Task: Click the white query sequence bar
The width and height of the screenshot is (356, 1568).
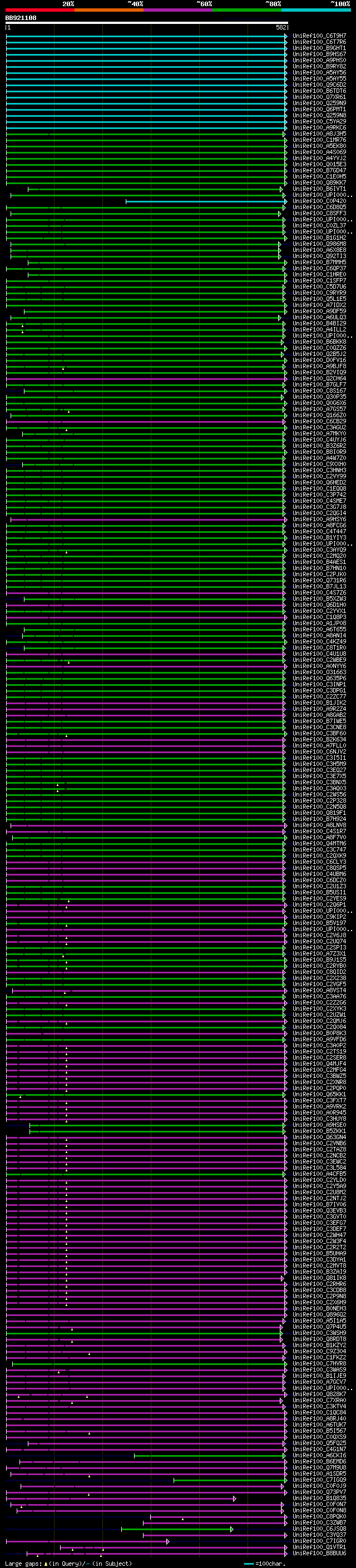Action: (147, 22)
